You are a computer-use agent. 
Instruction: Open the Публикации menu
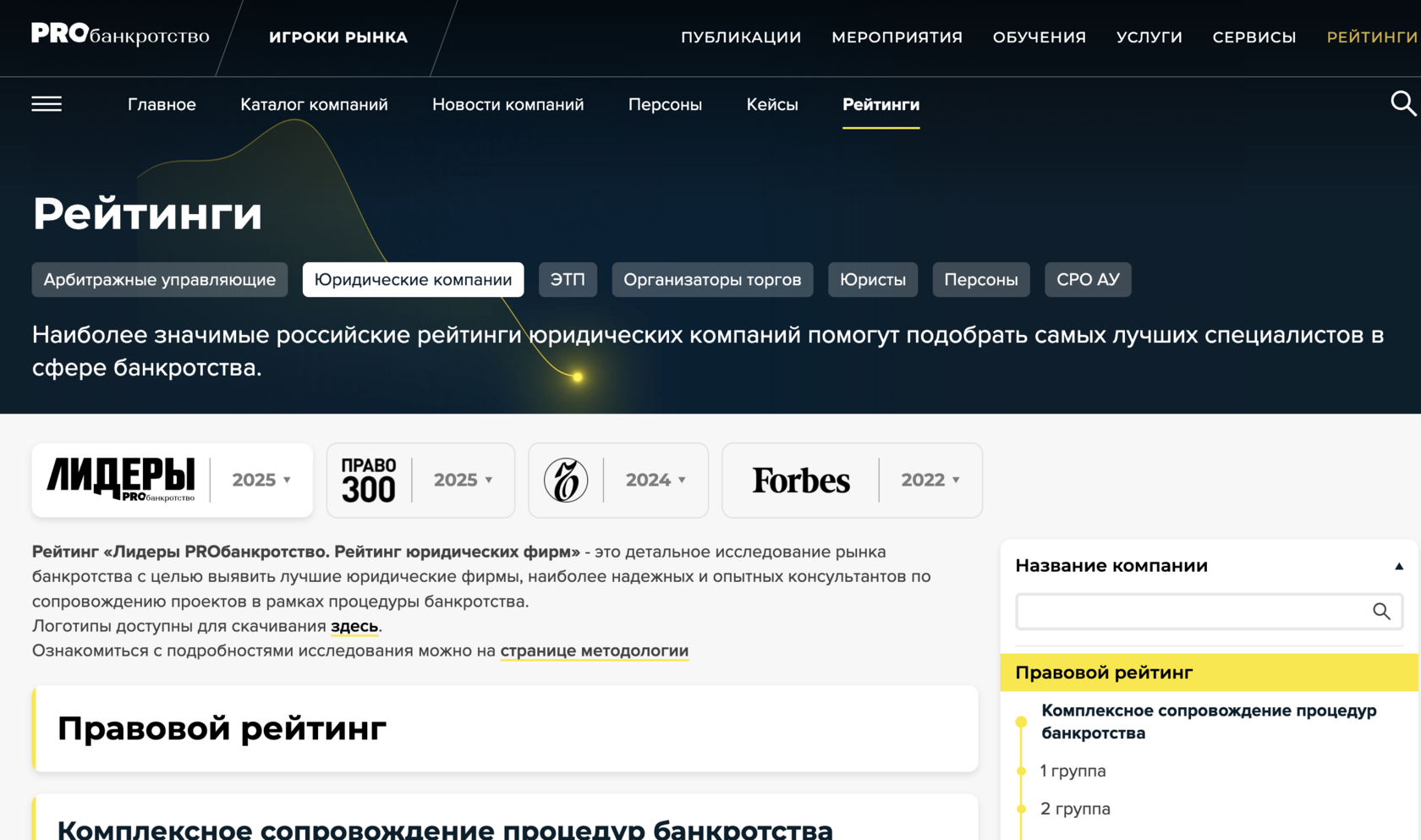[x=741, y=37]
